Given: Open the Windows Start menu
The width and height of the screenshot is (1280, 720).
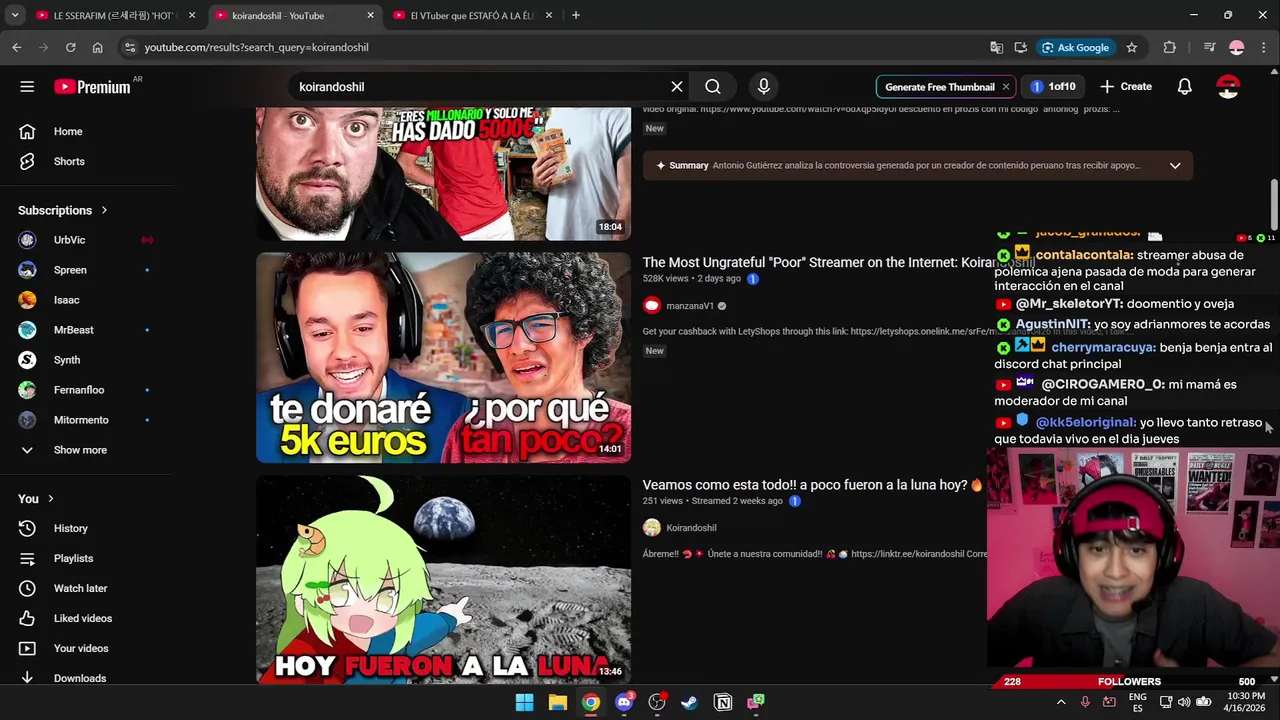Looking at the screenshot, I should (x=524, y=703).
